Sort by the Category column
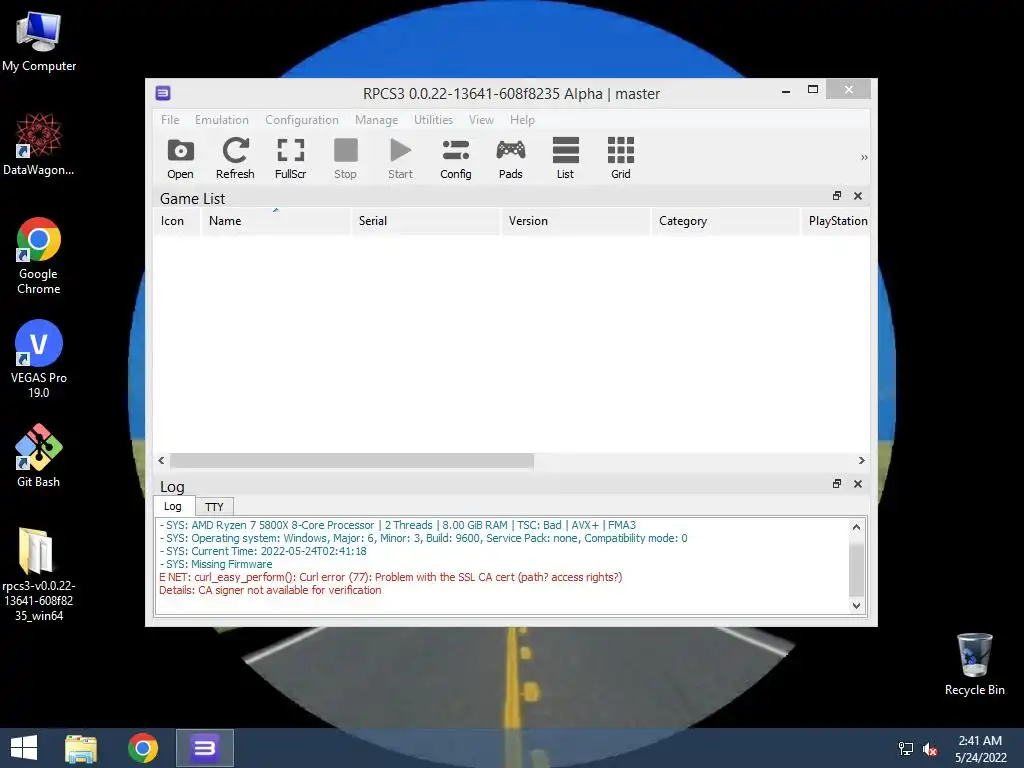 (726, 221)
